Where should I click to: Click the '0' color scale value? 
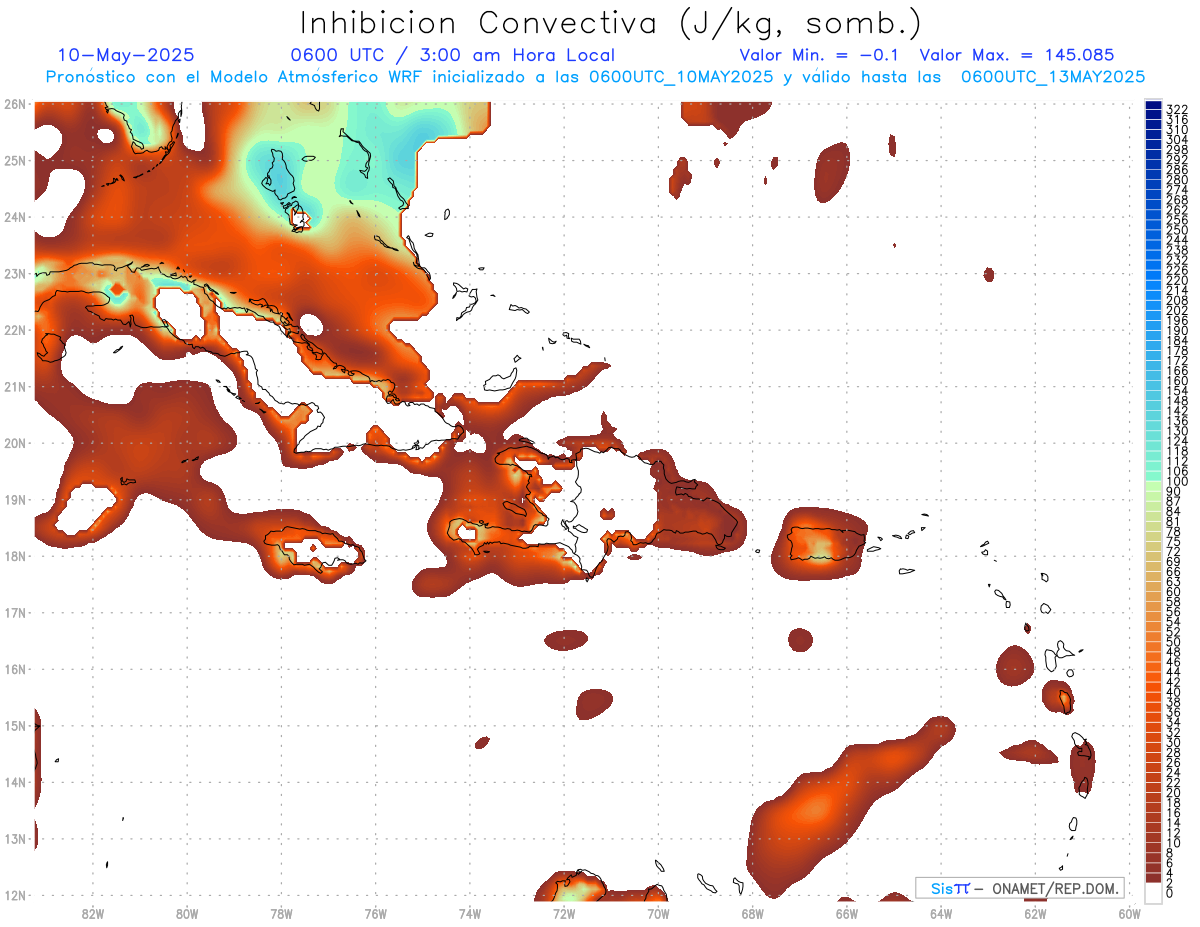pos(1170,893)
